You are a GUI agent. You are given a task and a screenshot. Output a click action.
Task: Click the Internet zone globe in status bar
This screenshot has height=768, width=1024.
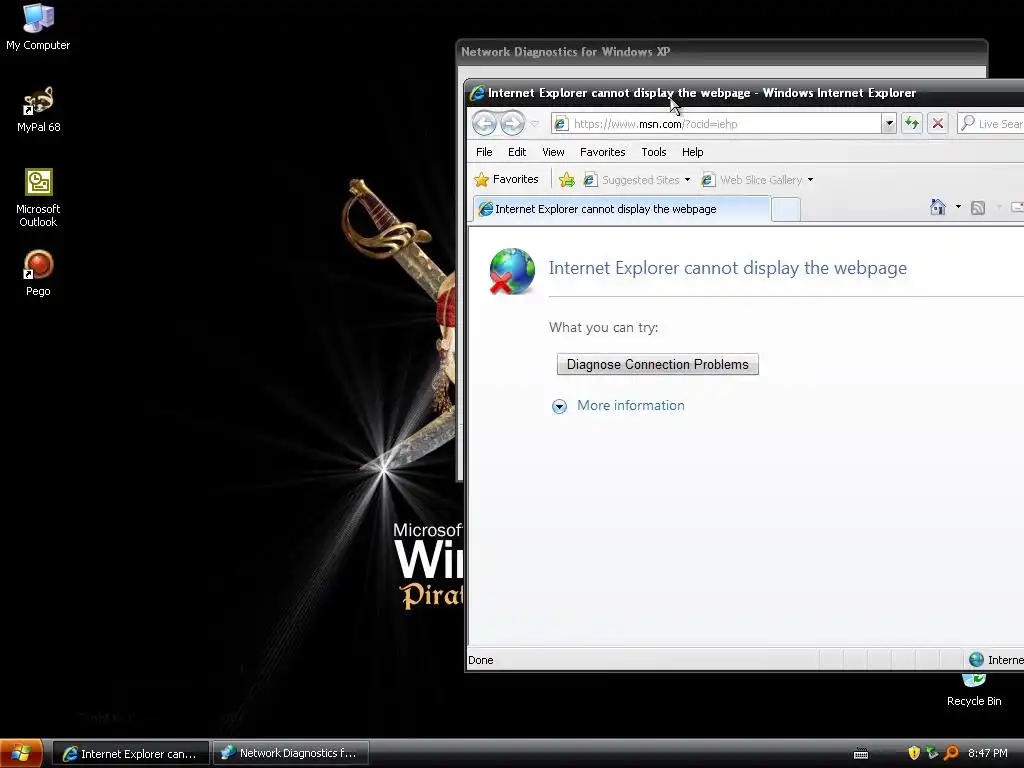pos(976,660)
